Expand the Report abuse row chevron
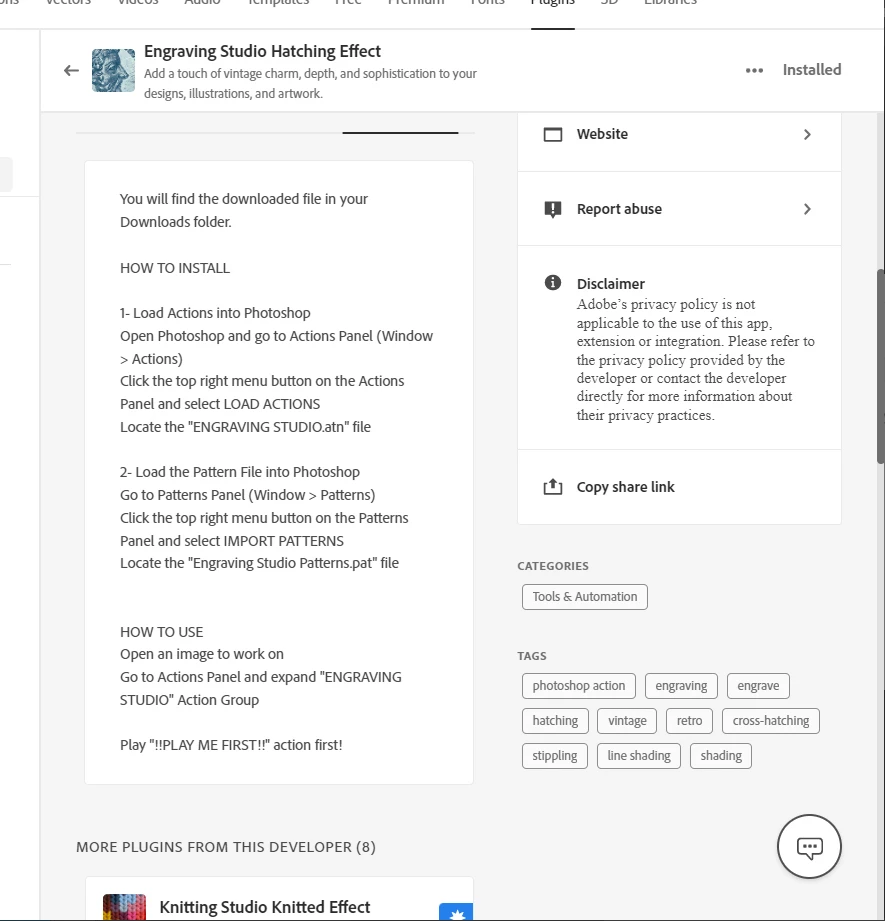885x921 pixels. click(807, 209)
